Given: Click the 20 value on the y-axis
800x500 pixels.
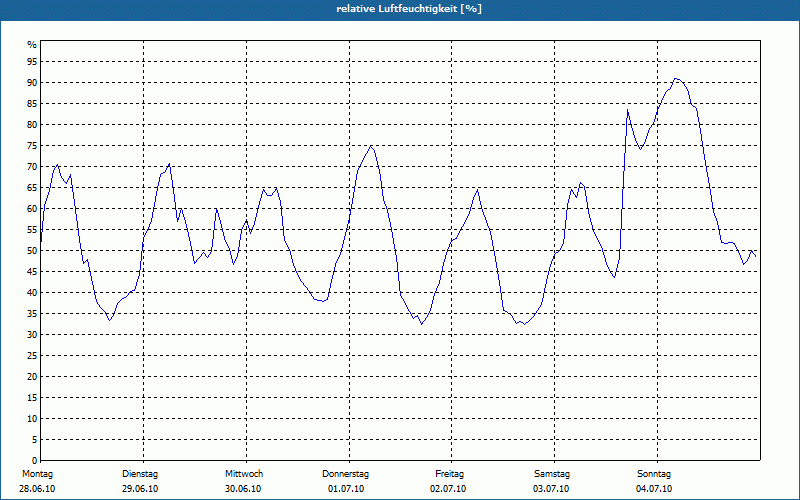Looking at the screenshot, I should tap(32, 377).
